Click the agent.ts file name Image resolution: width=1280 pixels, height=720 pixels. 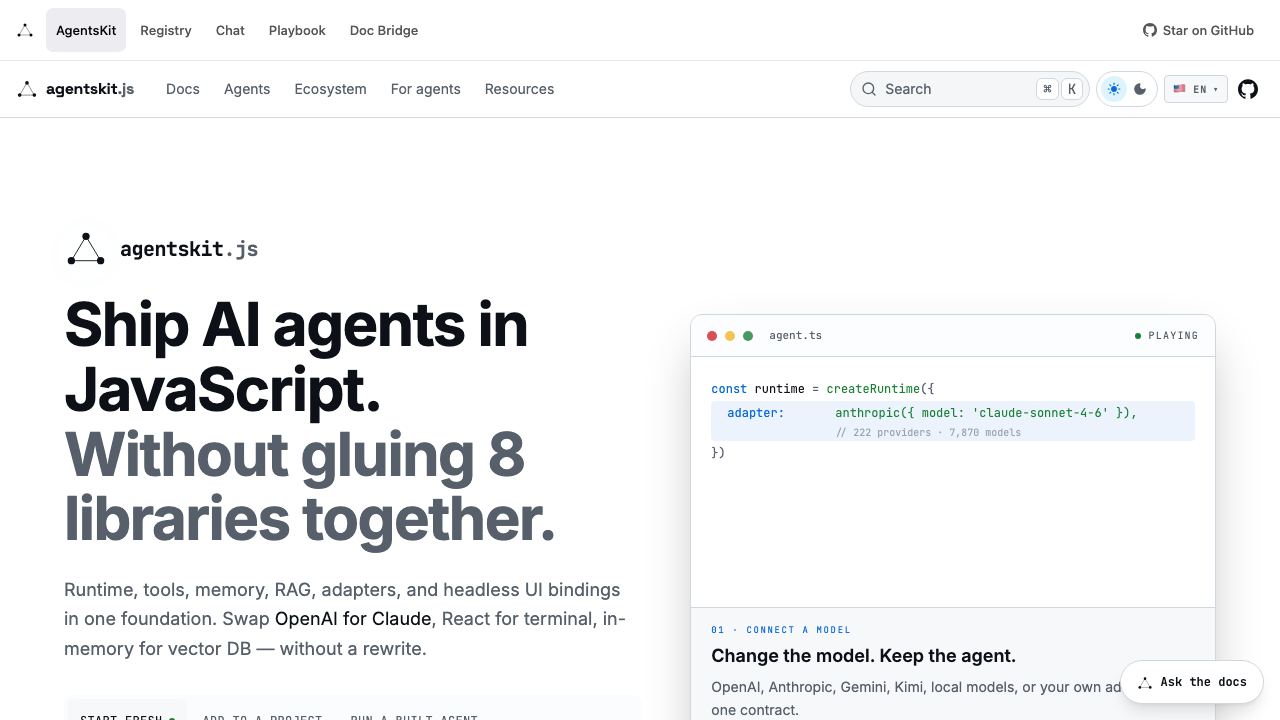pyautogui.click(x=795, y=336)
